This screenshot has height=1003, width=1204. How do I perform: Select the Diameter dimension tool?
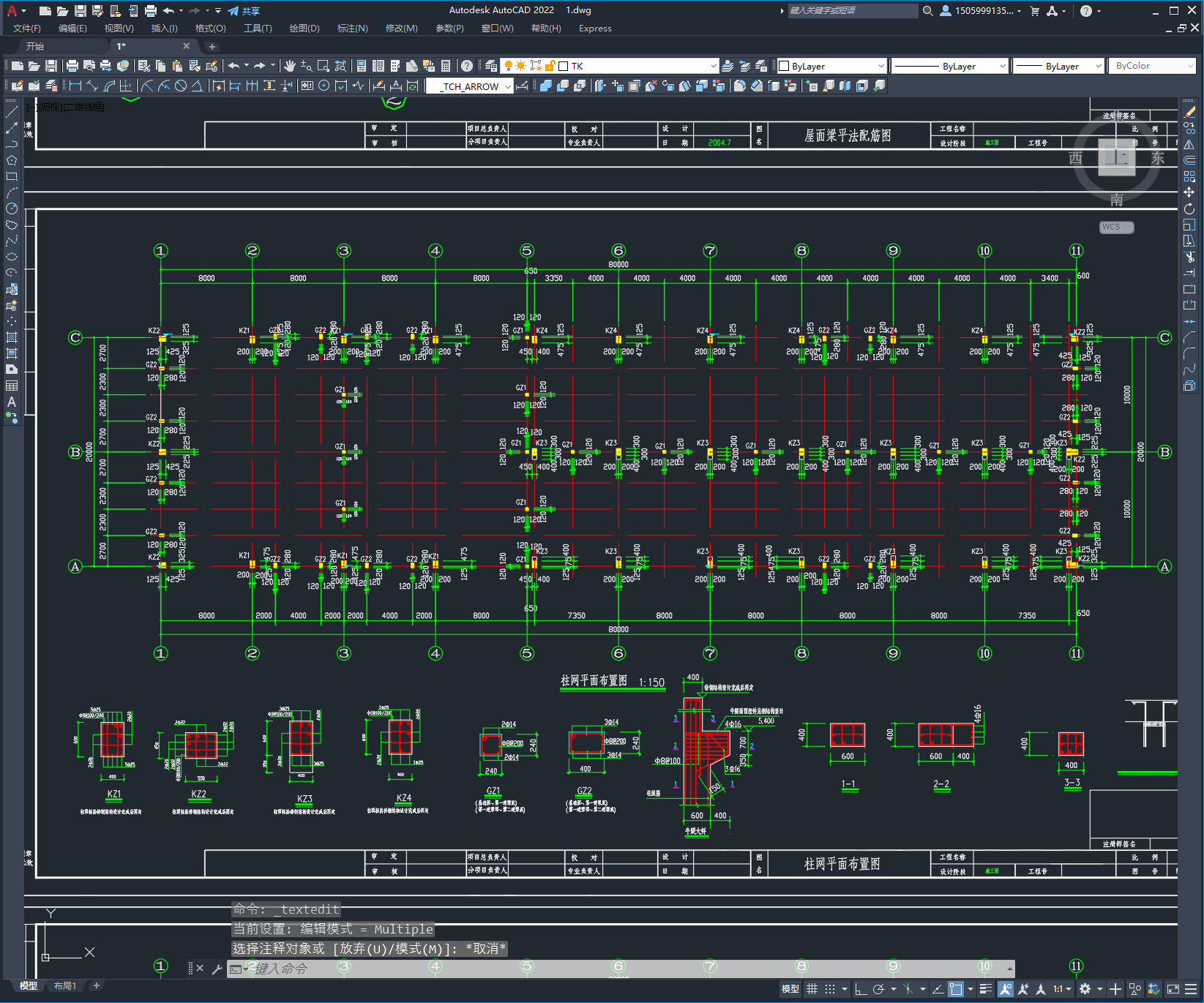point(180,86)
